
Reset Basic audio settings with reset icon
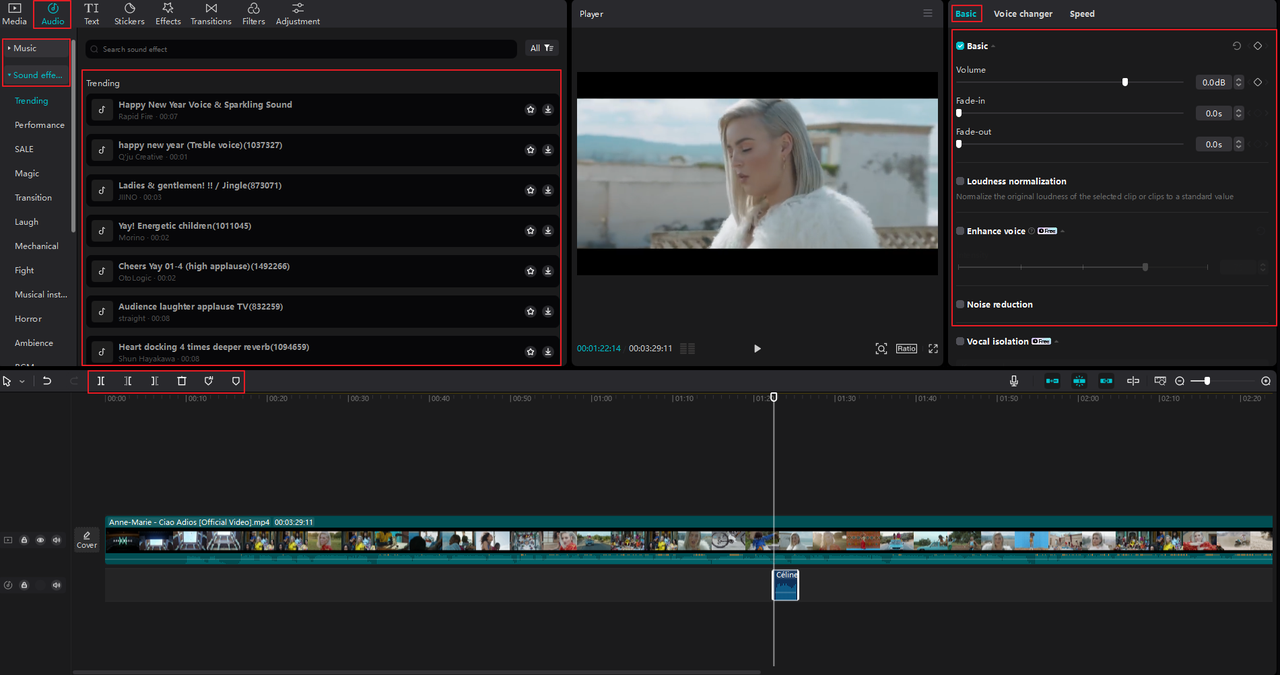[1237, 46]
